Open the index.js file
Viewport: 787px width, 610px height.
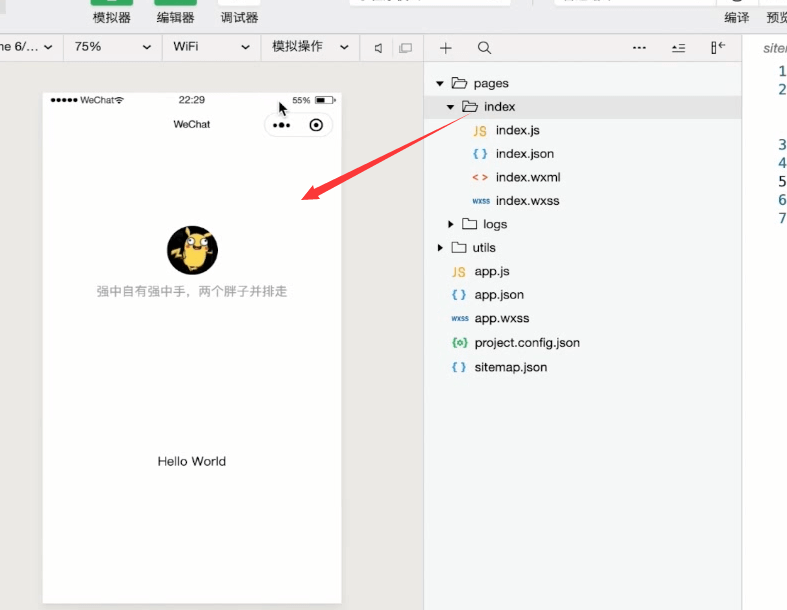tap(517, 130)
